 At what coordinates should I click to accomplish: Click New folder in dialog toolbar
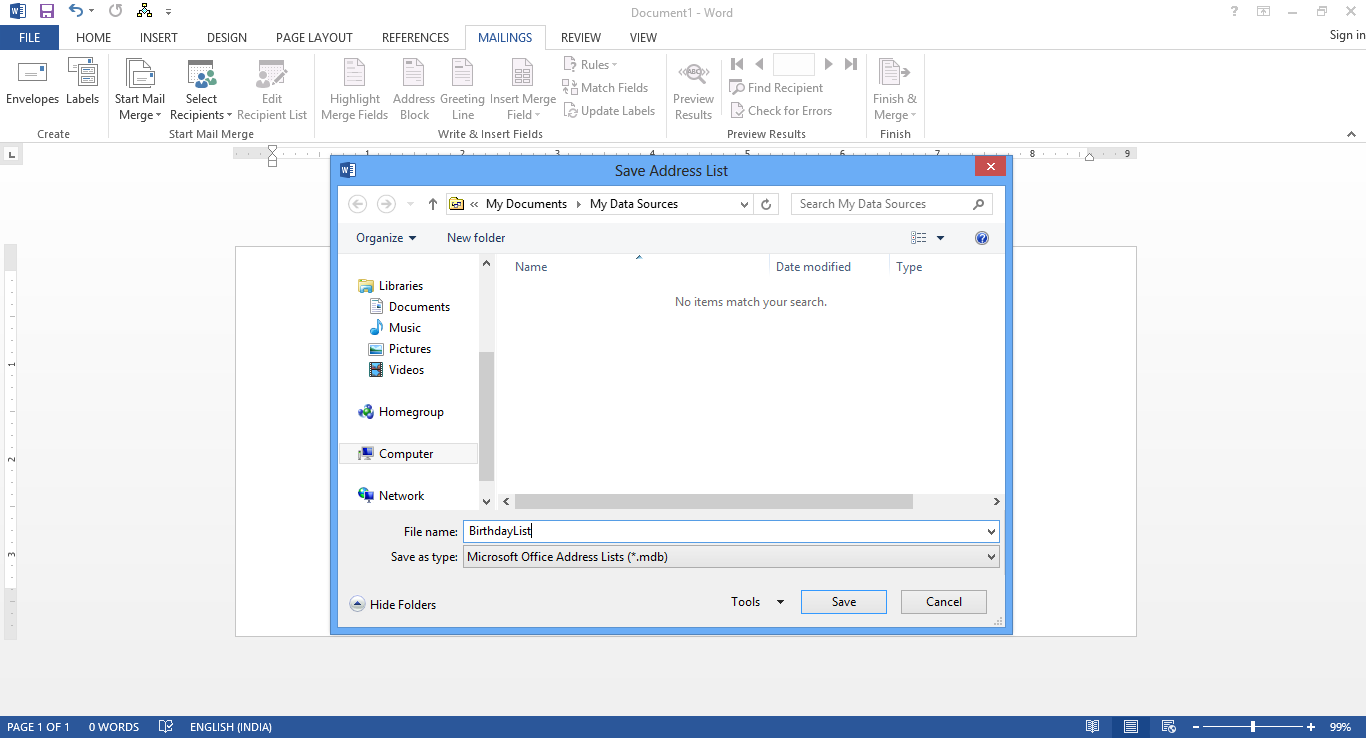pos(476,238)
